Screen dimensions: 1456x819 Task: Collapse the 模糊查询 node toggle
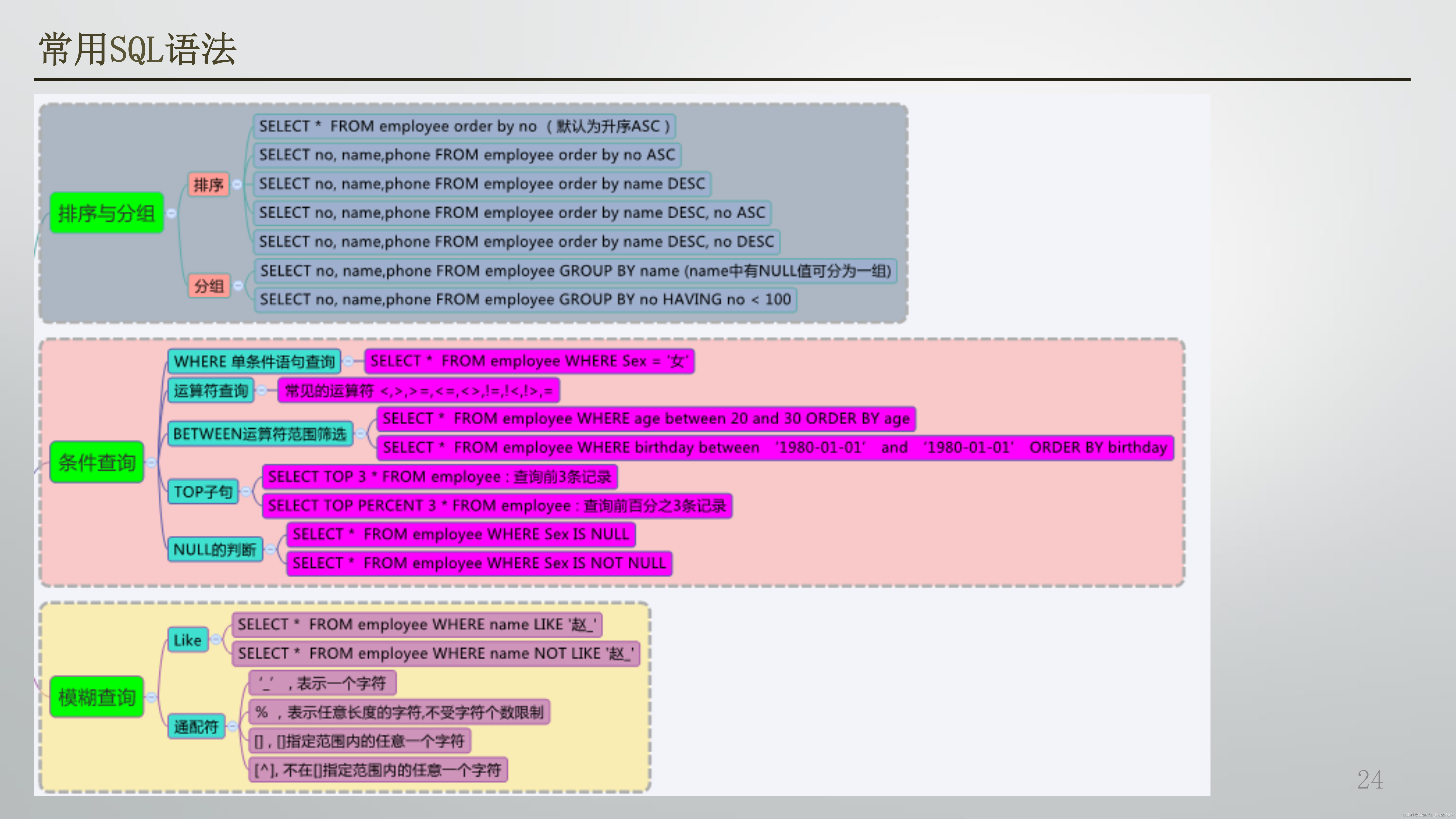click(151, 697)
